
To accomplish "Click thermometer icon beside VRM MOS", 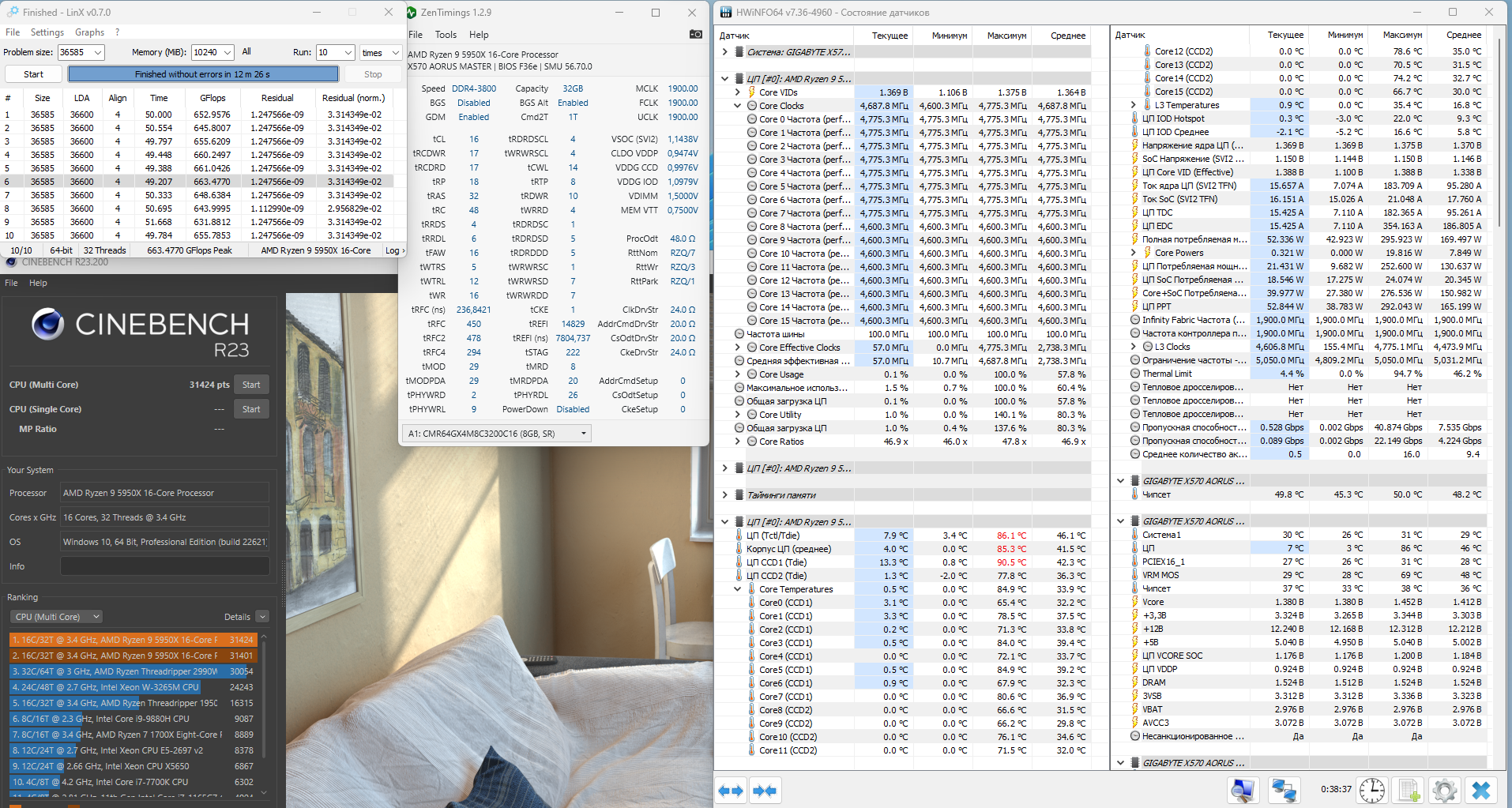I will click(1134, 575).
